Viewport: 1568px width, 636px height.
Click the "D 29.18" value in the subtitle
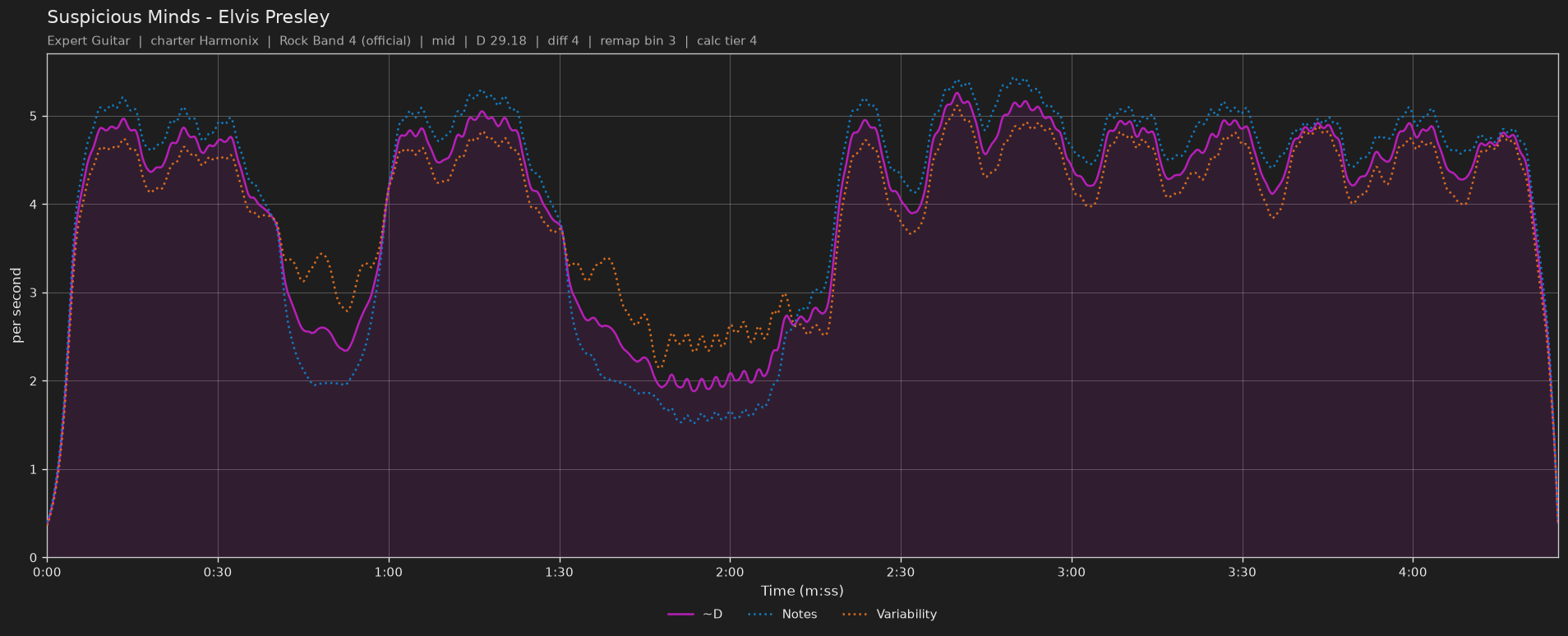pos(501,41)
